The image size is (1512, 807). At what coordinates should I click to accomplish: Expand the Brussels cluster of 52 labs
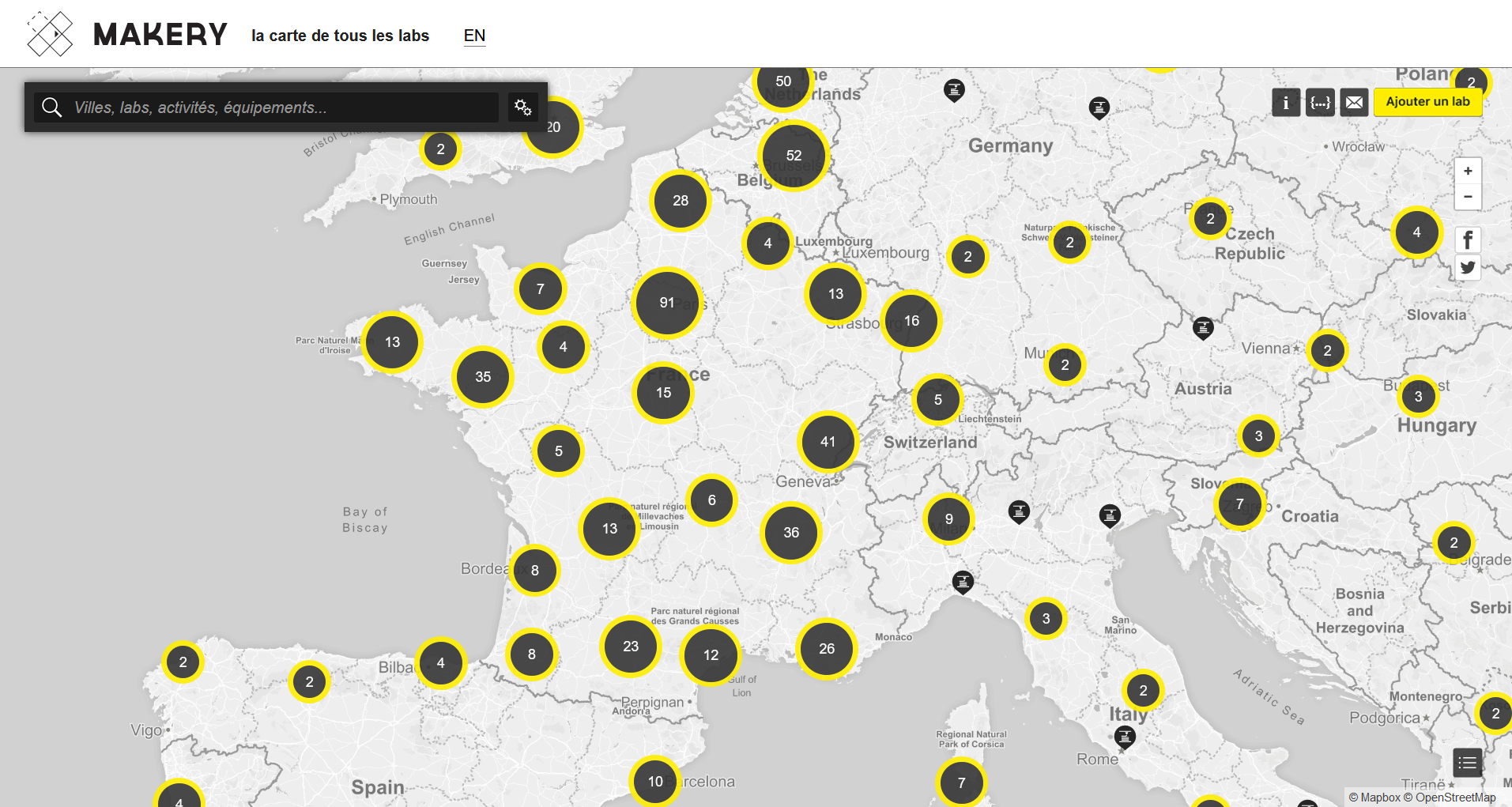click(x=794, y=156)
